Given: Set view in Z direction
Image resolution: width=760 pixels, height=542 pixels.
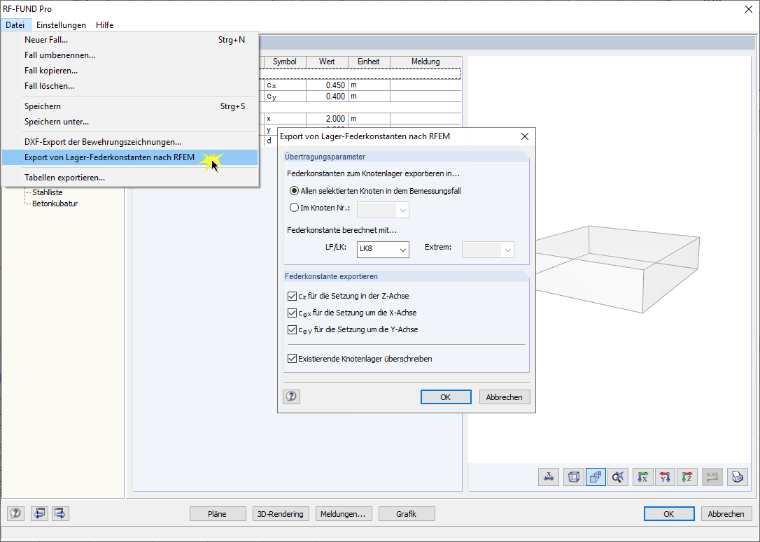Looking at the screenshot, I should pyautogui.click(x=687, y=477).
